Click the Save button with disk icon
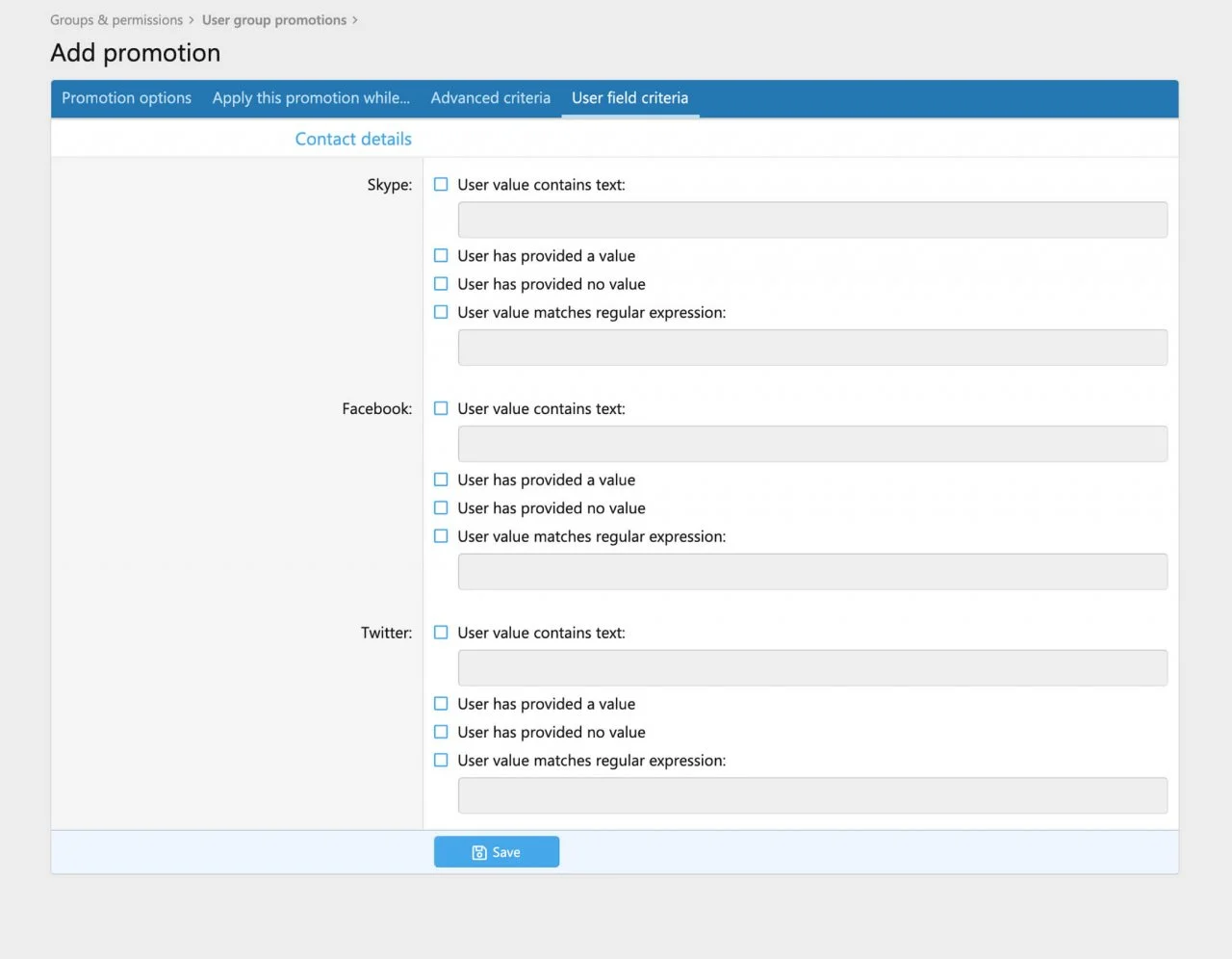Viewport: 1232px width, 959px height. pos(496,852)
